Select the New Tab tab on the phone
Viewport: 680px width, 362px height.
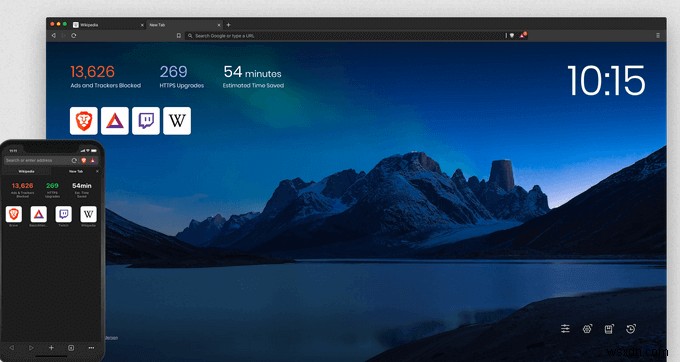click(x=76, y=172)
